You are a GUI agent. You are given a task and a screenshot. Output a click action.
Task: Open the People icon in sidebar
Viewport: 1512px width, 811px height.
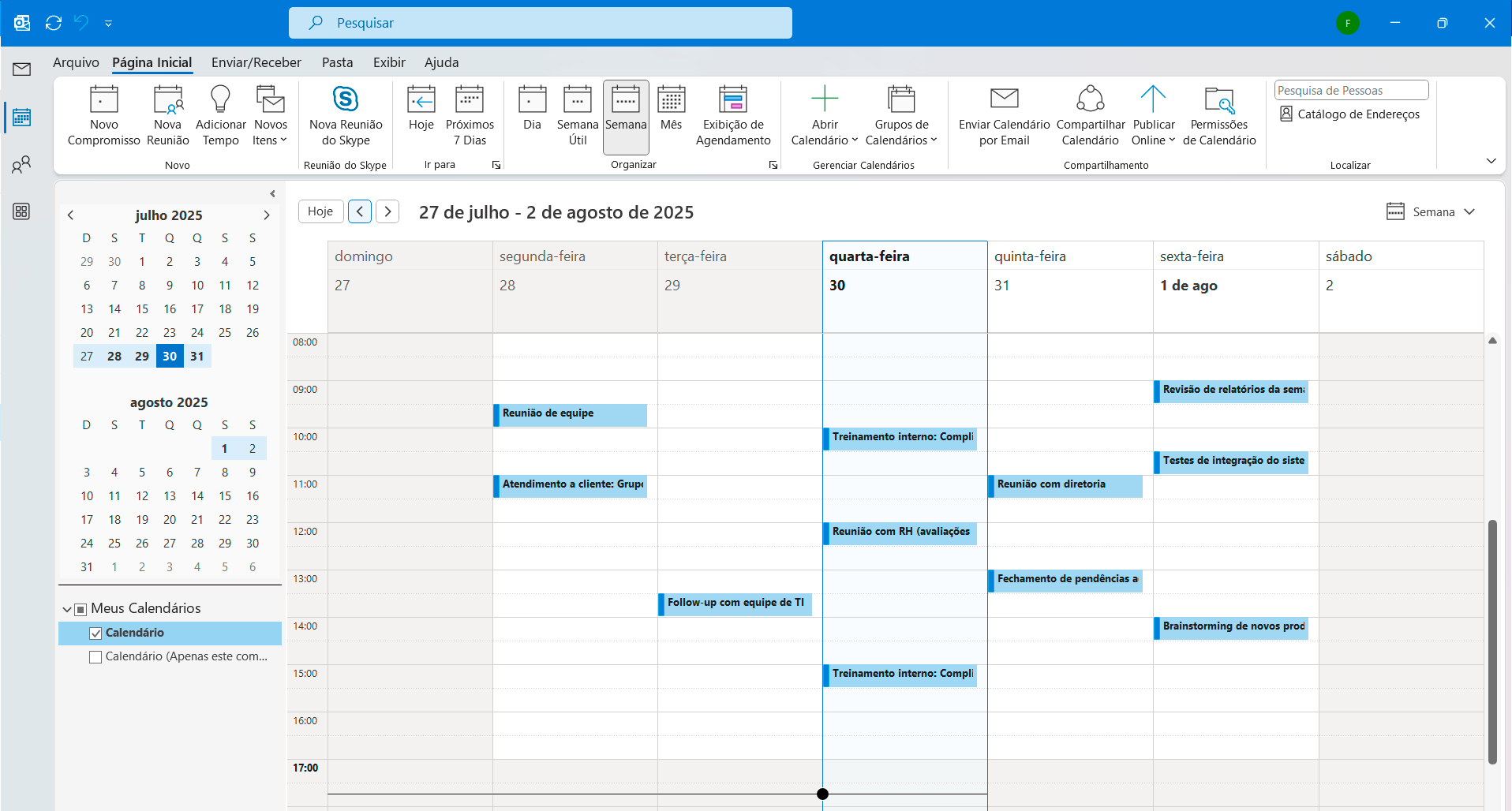coord(21,165)
